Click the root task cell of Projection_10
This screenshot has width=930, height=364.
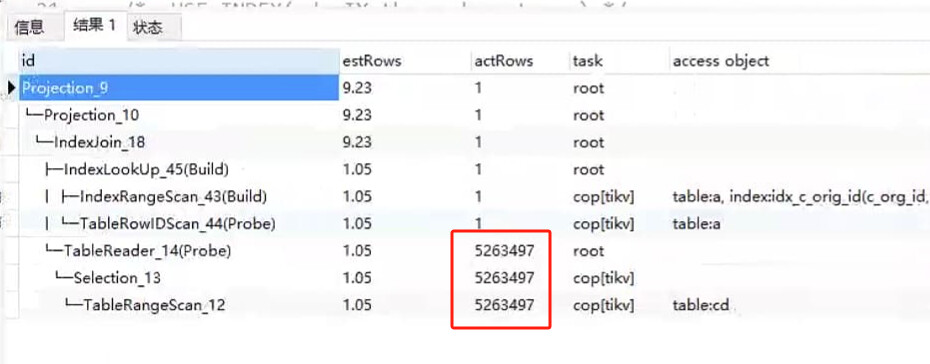pyautogui.click(x=588, y=115)
